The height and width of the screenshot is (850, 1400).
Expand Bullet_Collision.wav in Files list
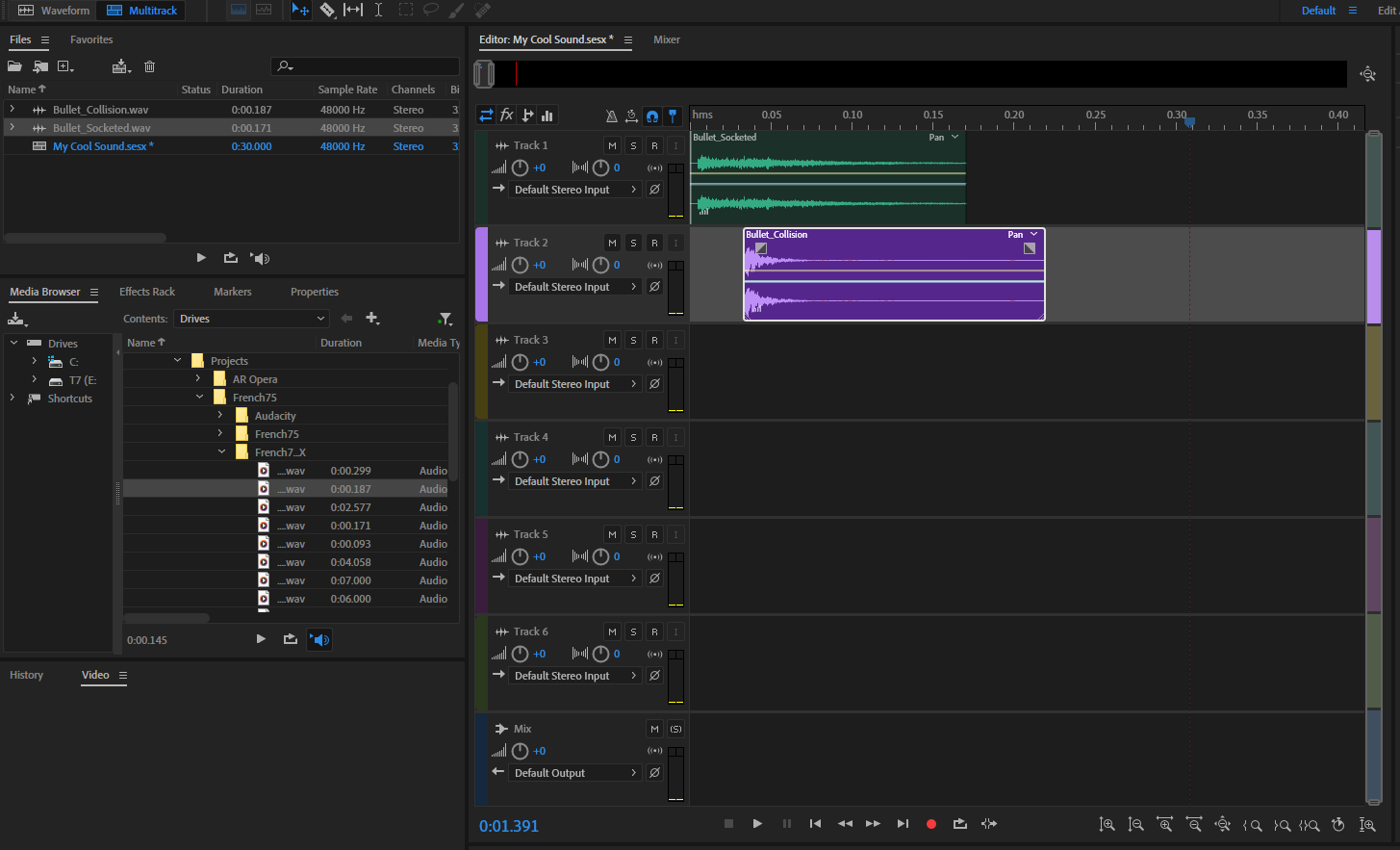(x=13, y=110)
